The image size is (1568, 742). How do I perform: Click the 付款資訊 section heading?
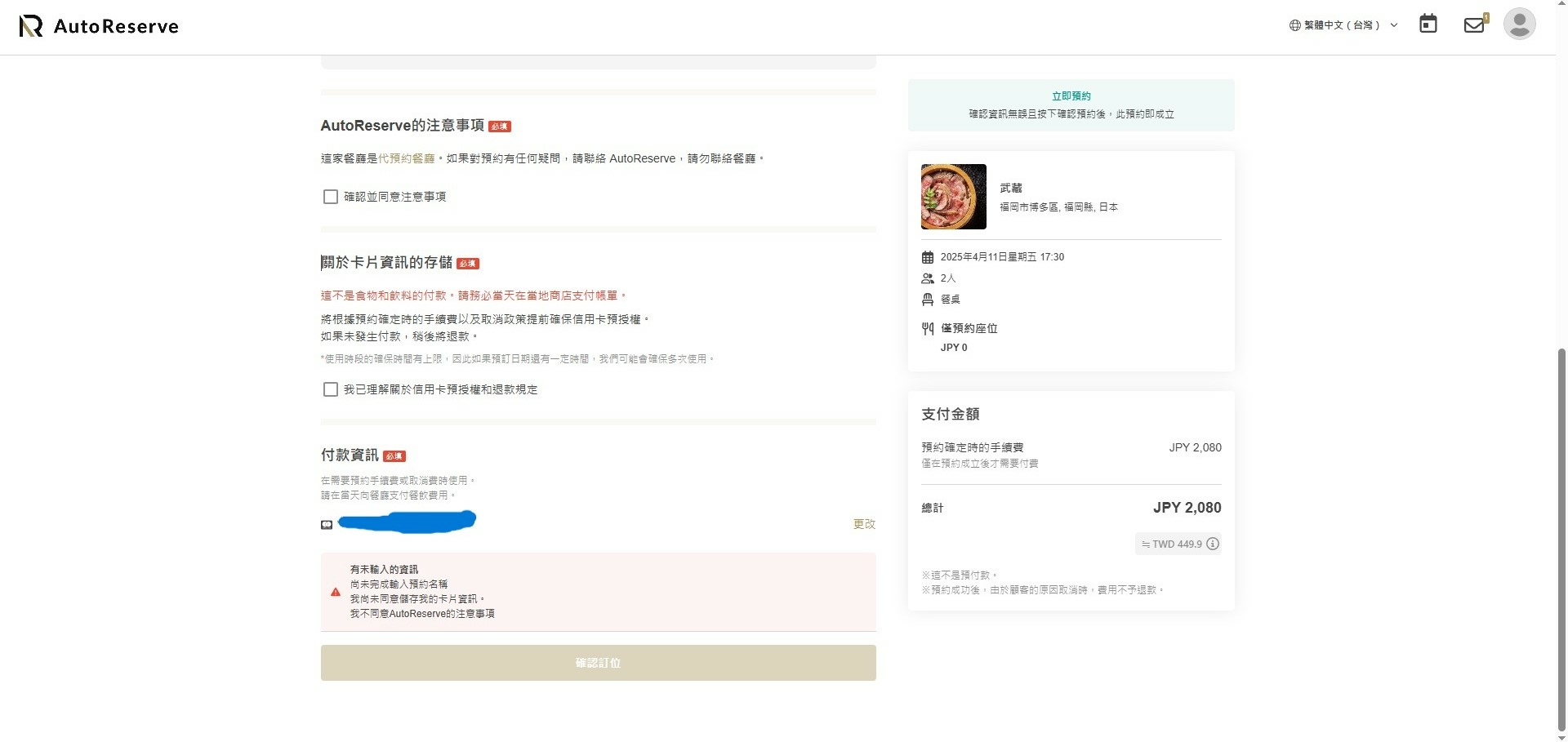(350, 455)
